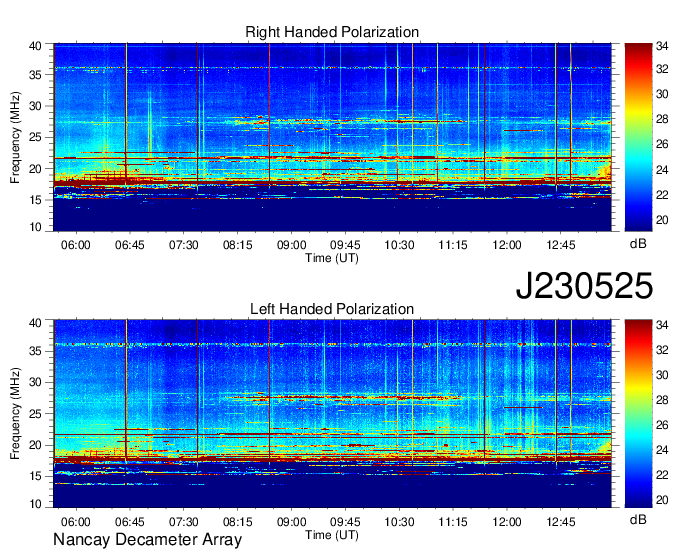Click the dB unit label under lower colorbar
This screenshot has height=552, width=680.
pyautogui.click(x=638, y=519)
